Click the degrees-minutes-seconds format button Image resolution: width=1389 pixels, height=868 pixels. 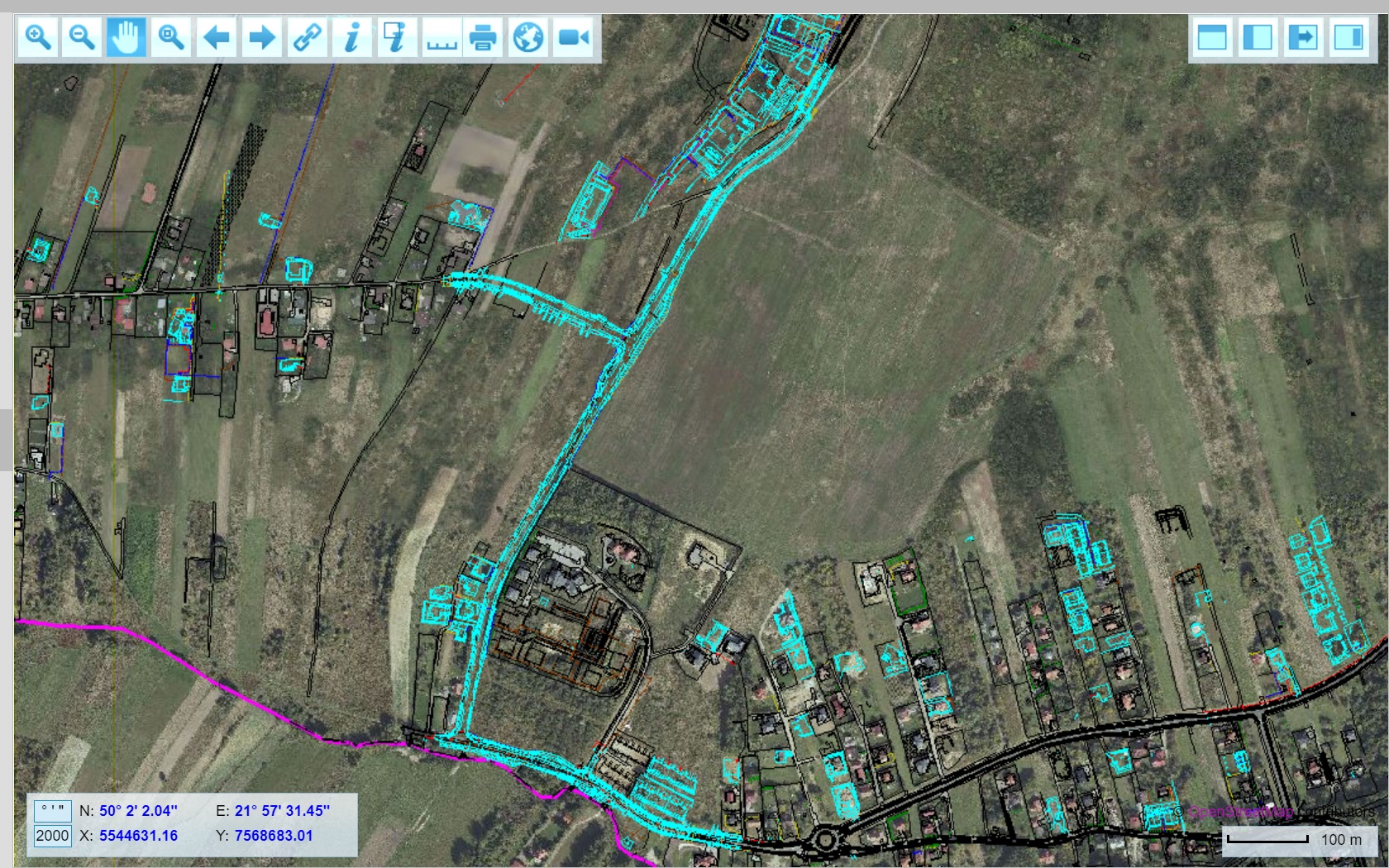[52, 810]
